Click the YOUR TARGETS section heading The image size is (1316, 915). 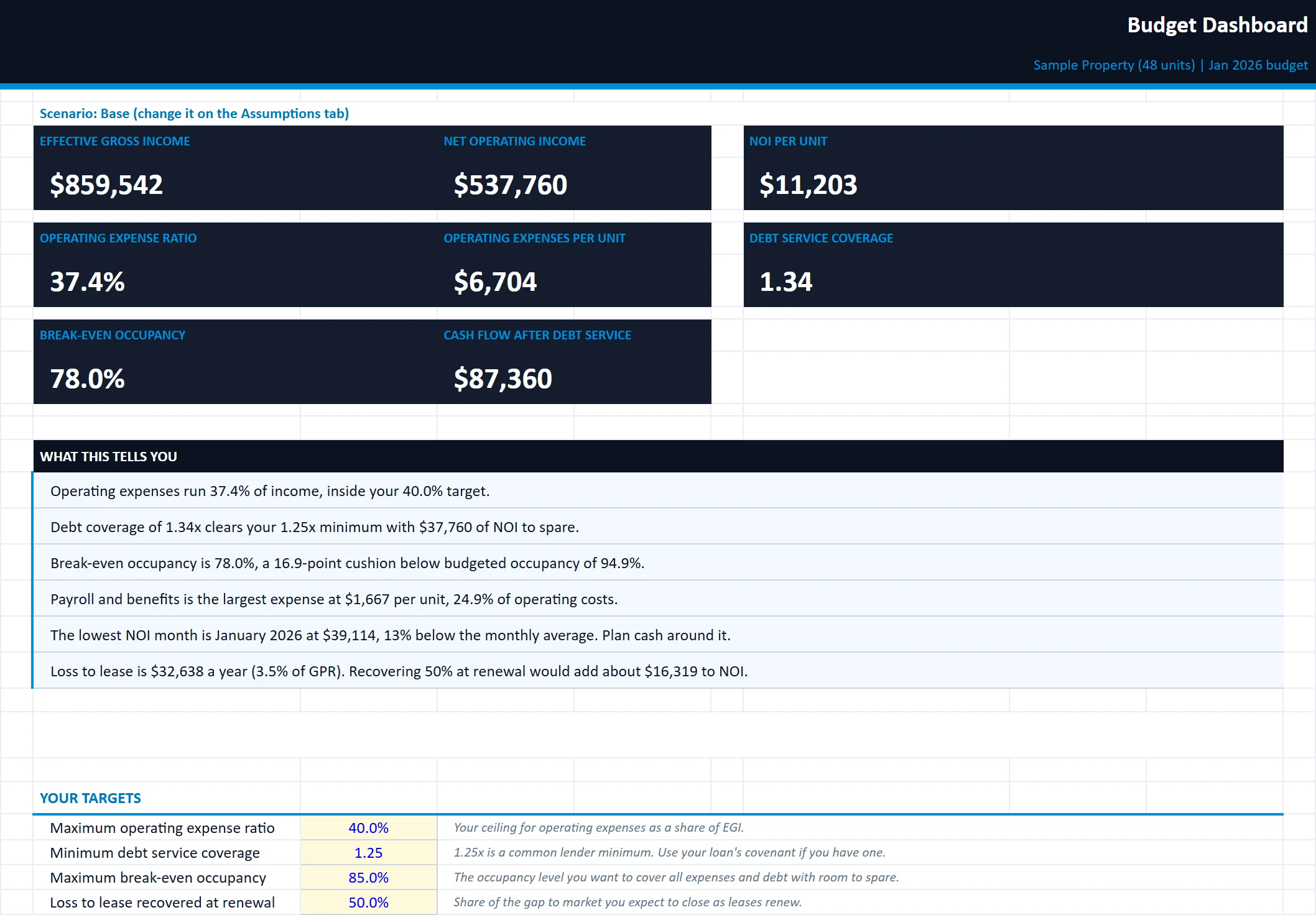coord(90,798)
